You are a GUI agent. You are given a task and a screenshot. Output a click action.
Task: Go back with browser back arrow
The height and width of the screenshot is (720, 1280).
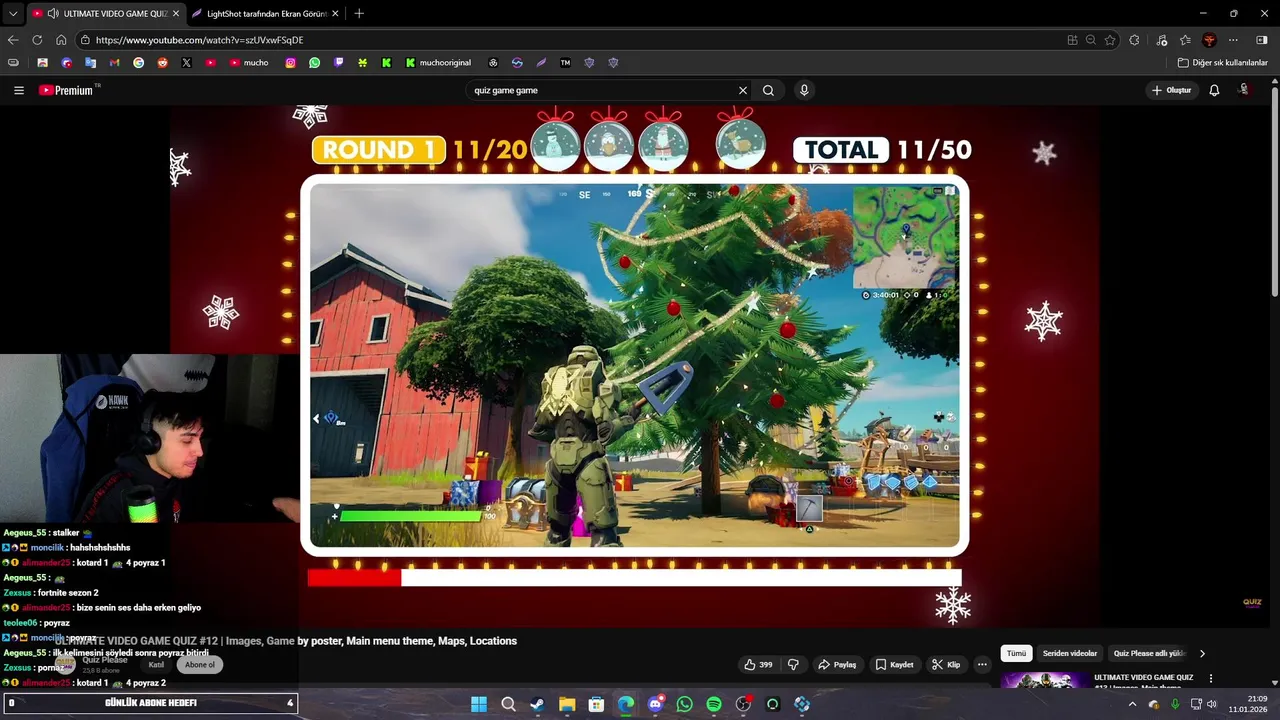(x=13, y=40)
